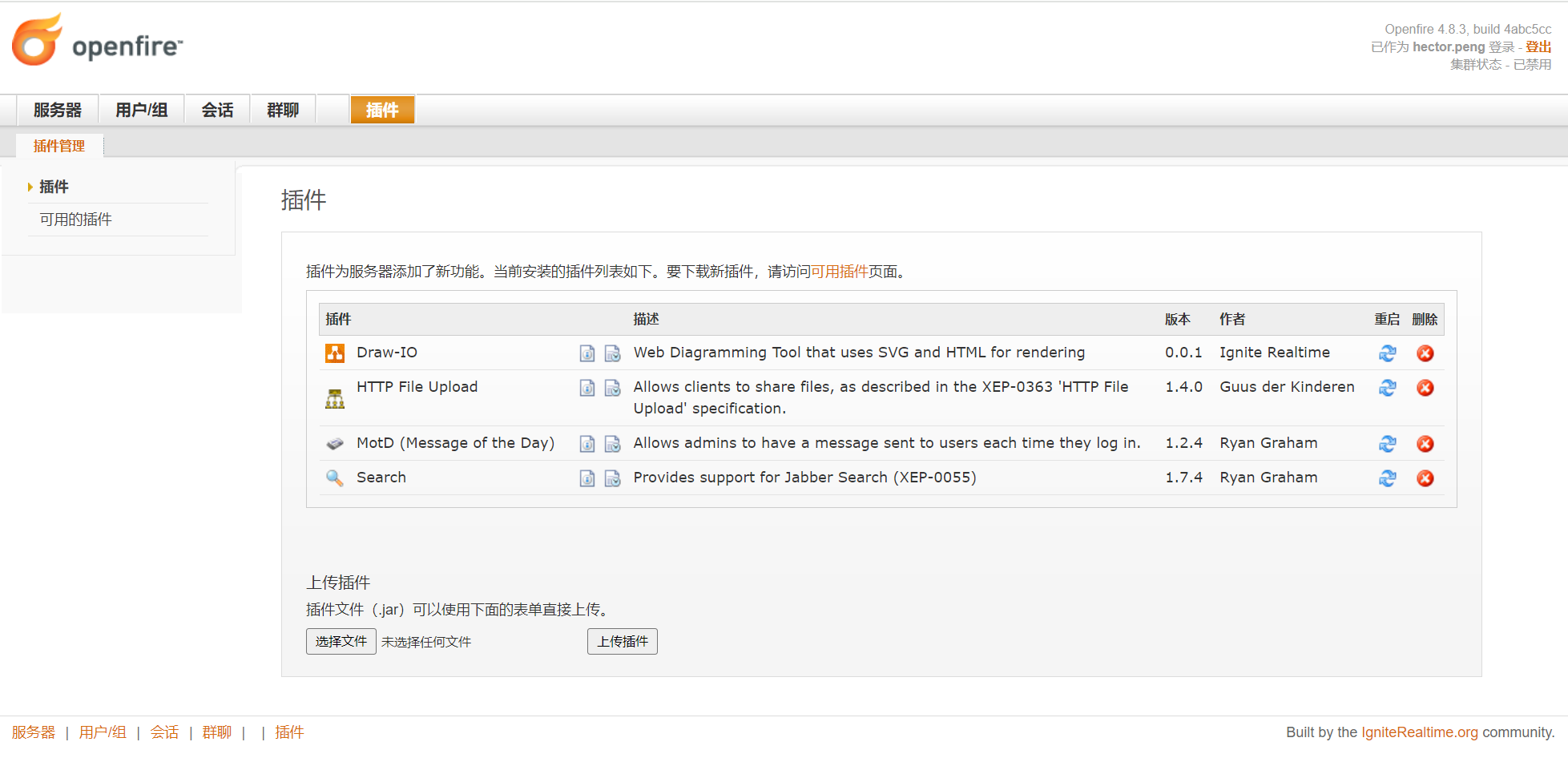Viewport: 1568px width, 762px height.
Task: Click the MotD plugin icon
Action: pos(335,443)
